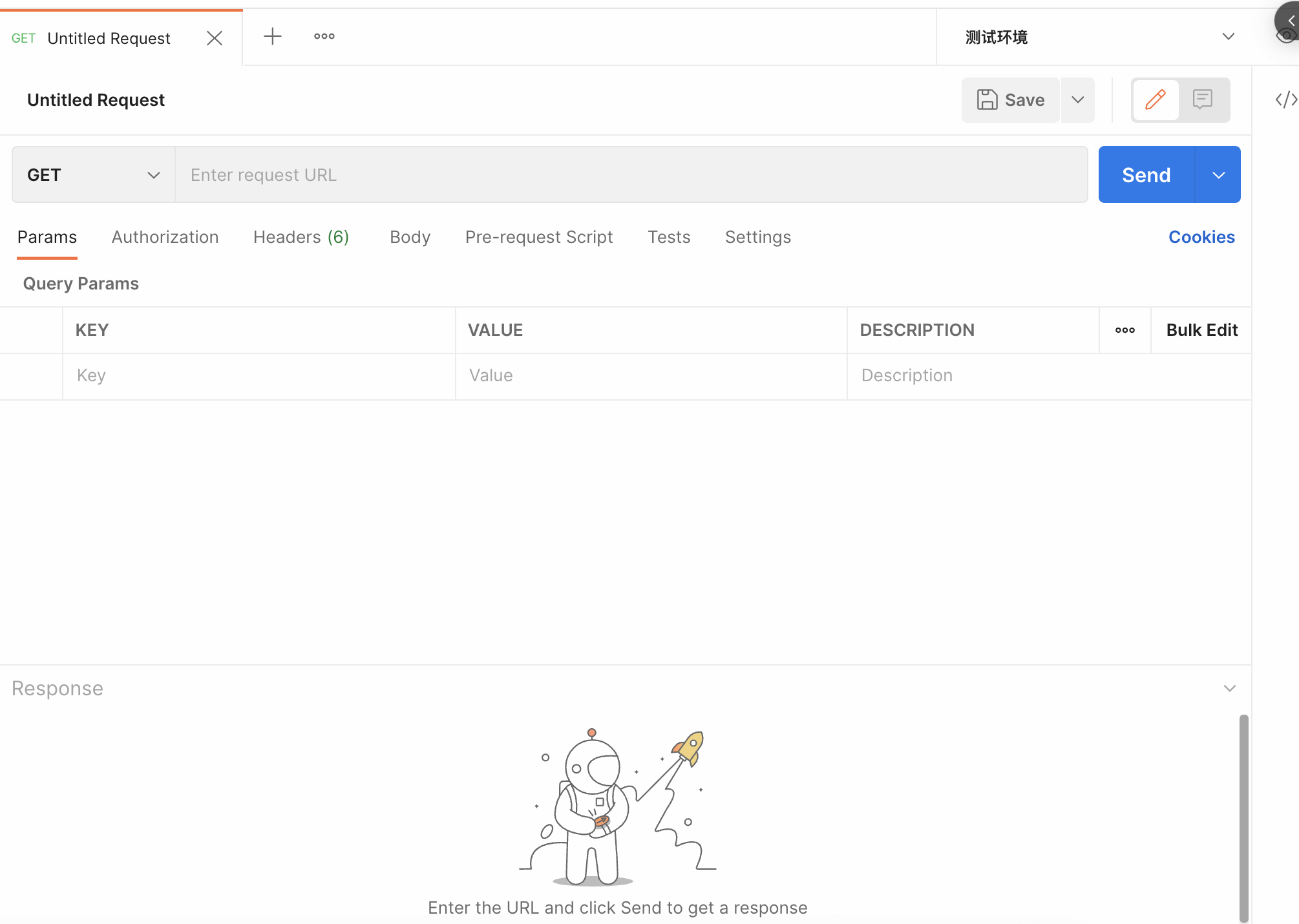
Task: Click the pencil edit mode icon
Action: coord(1156,100)
